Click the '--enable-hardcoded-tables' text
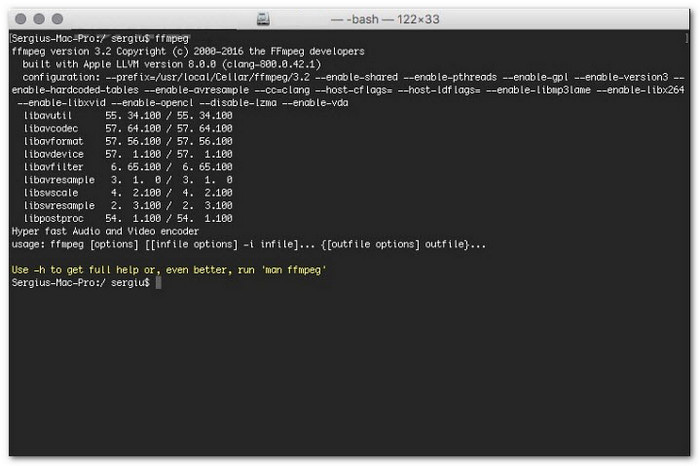This screenshot has height=466, width=700. [75, 90]
